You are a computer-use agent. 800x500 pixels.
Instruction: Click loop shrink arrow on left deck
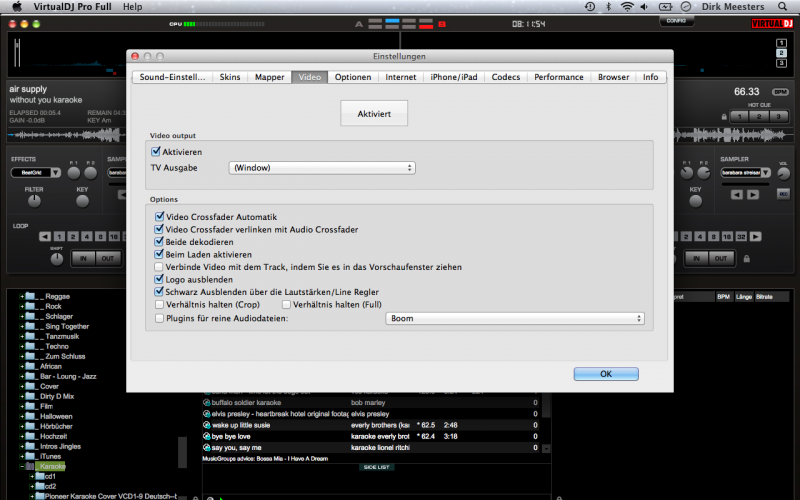45,237
